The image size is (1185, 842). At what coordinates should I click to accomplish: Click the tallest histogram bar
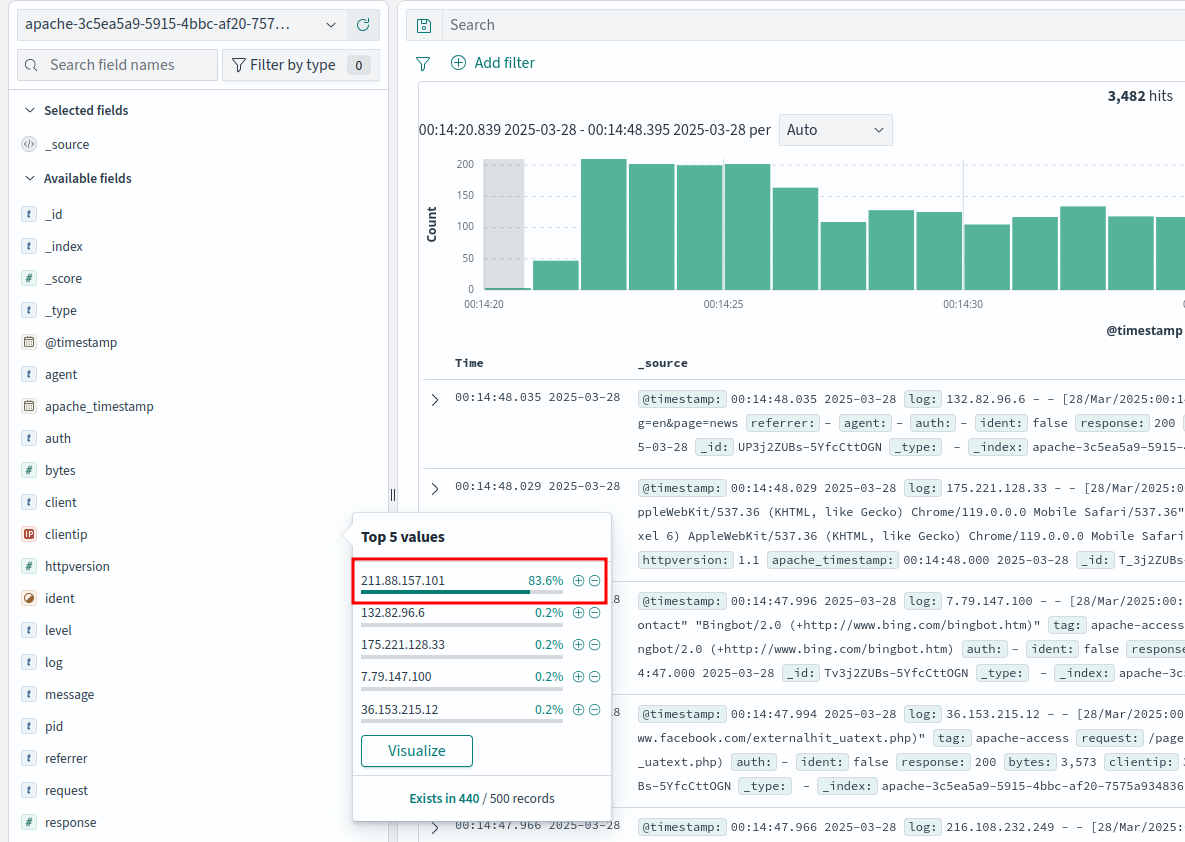tap(604, 224)
